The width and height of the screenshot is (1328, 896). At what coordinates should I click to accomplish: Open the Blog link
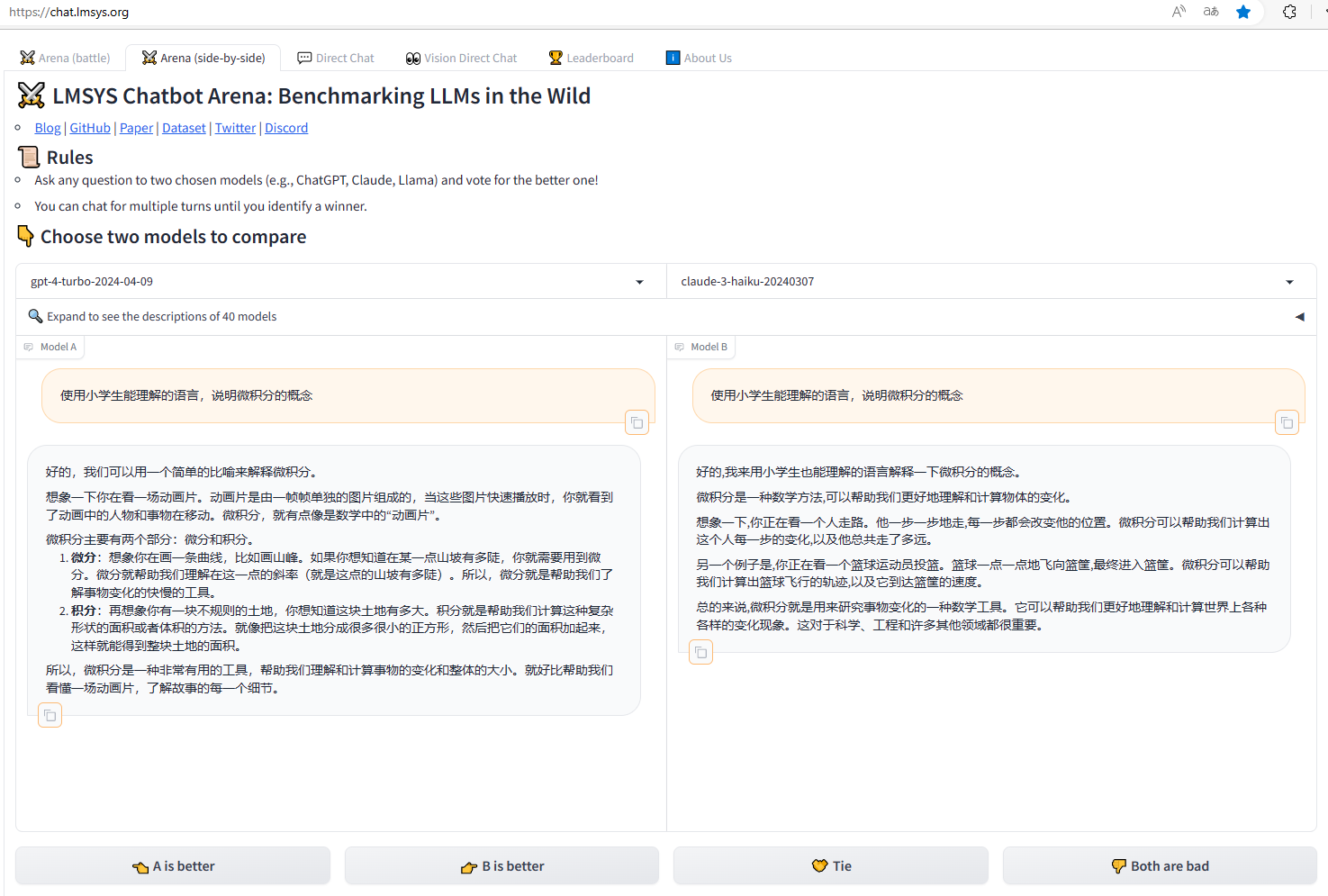(x=48, y=128)
